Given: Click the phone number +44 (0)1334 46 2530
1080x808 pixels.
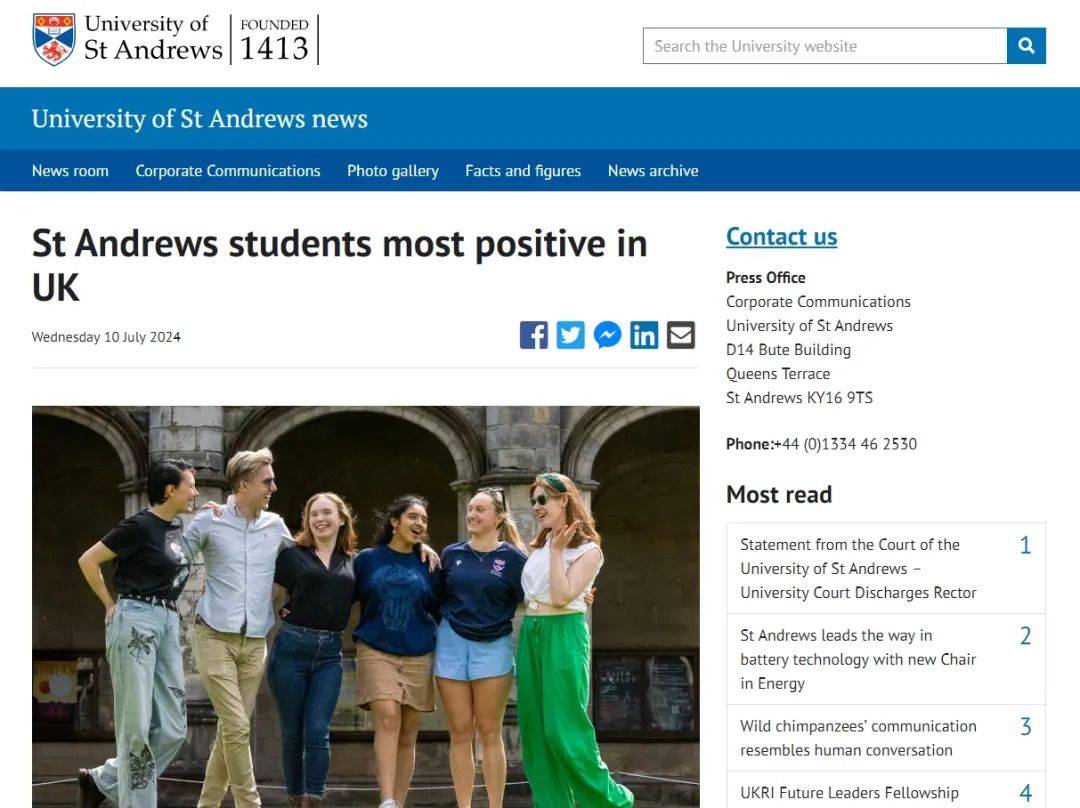Looking at the screenshot, I should [846, 444].
